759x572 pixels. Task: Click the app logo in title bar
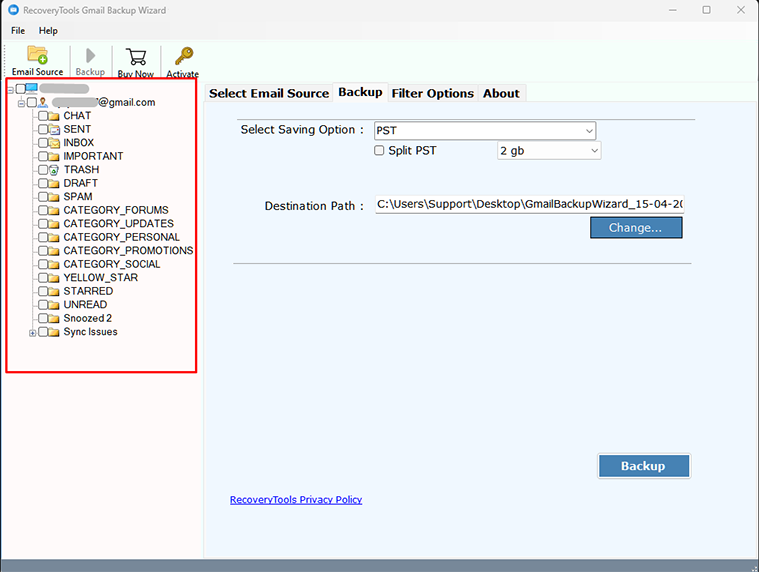14,10
